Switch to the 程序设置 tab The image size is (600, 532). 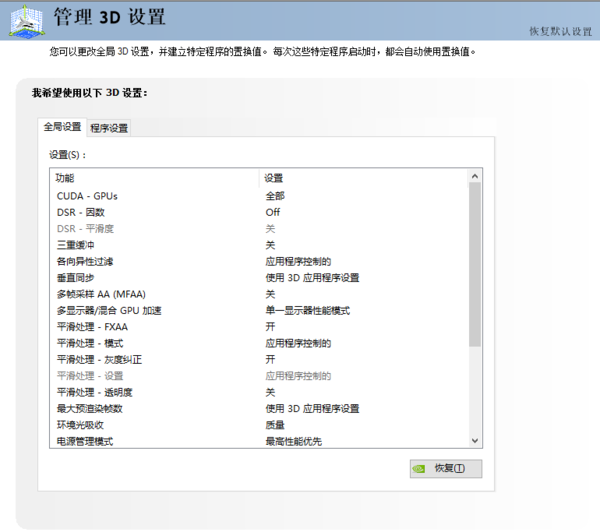click(x=109, y=128)
